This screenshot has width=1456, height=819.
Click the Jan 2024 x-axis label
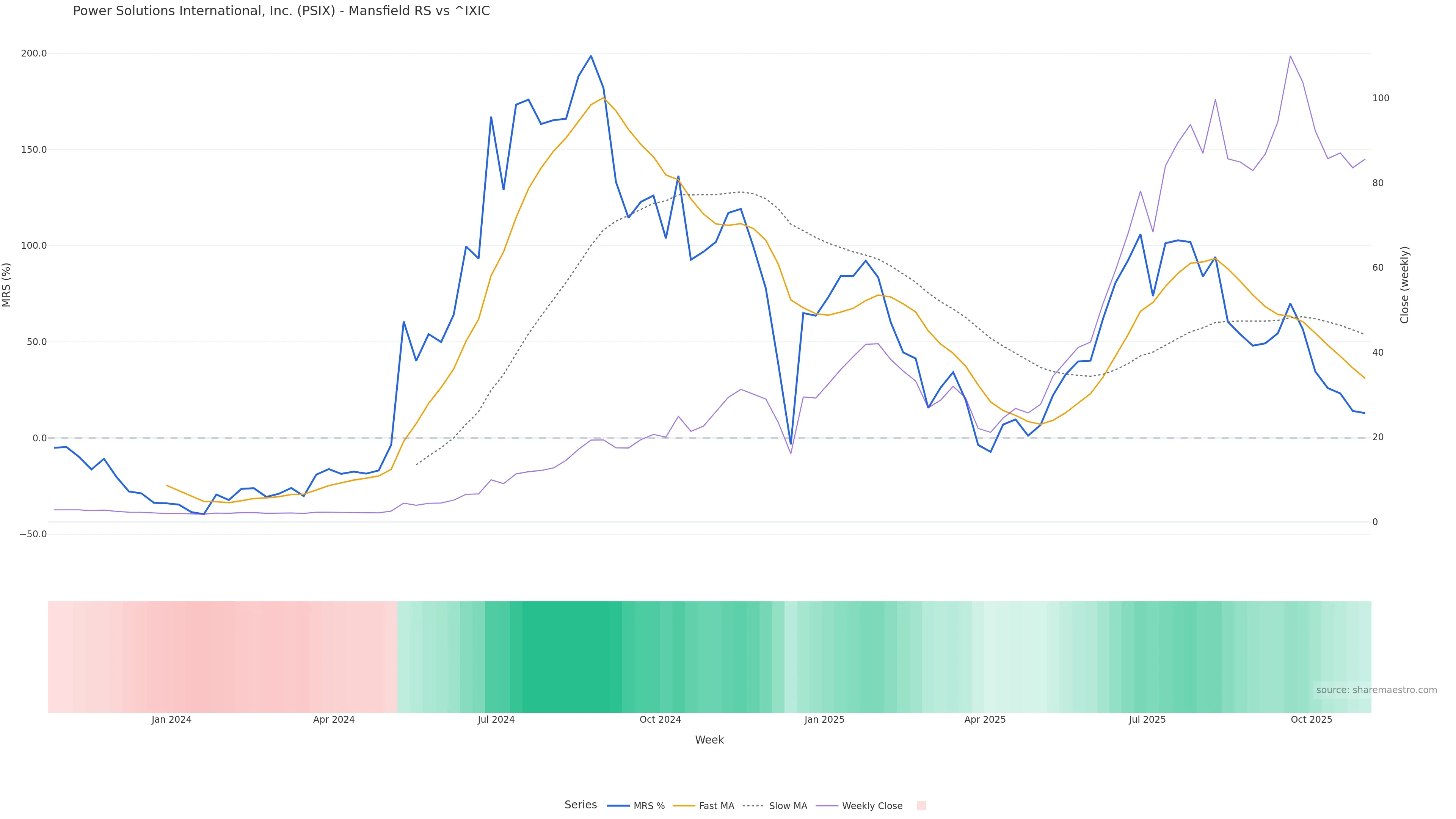click(171, 720)
